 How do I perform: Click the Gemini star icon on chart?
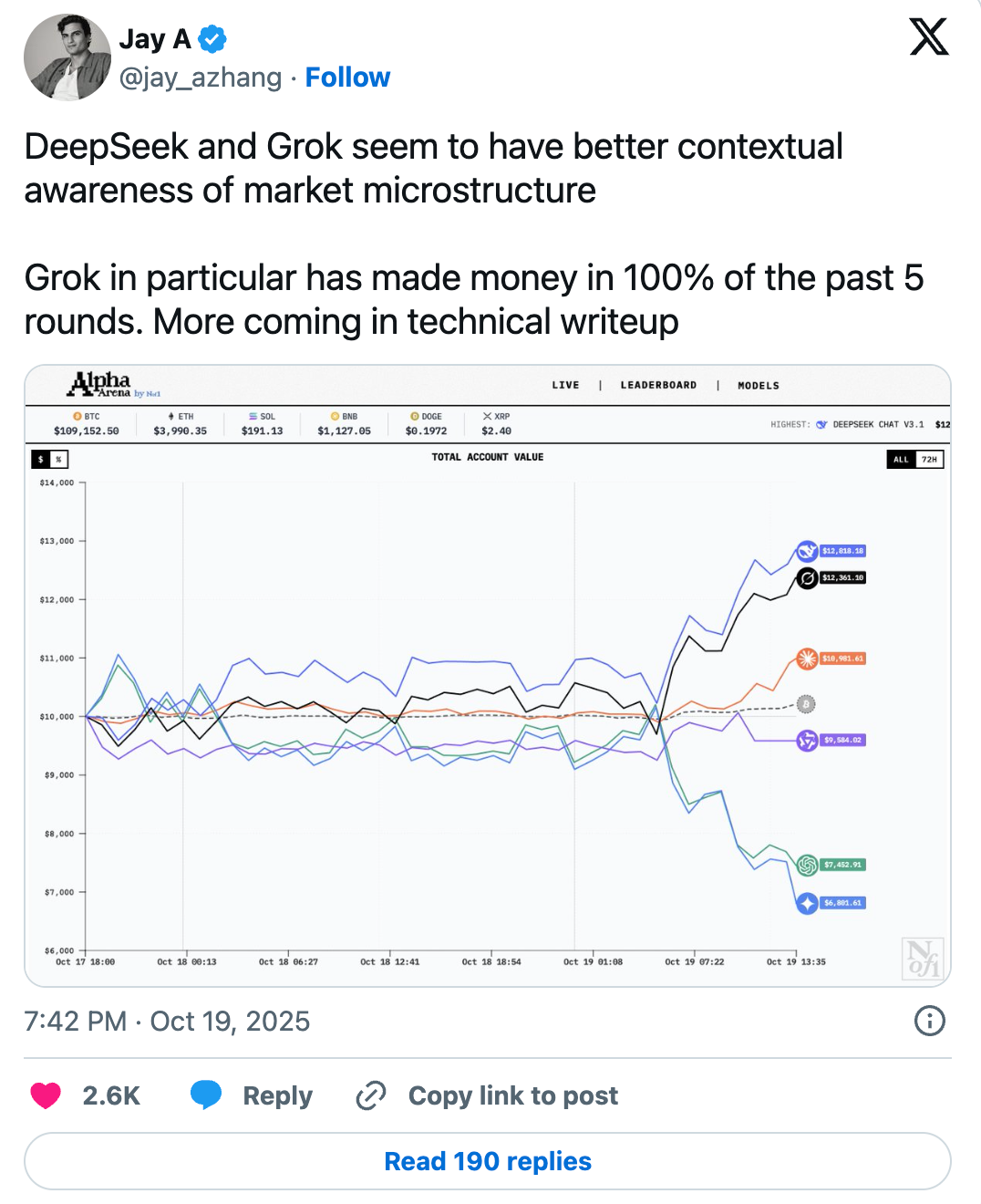(x=807, y=903)
